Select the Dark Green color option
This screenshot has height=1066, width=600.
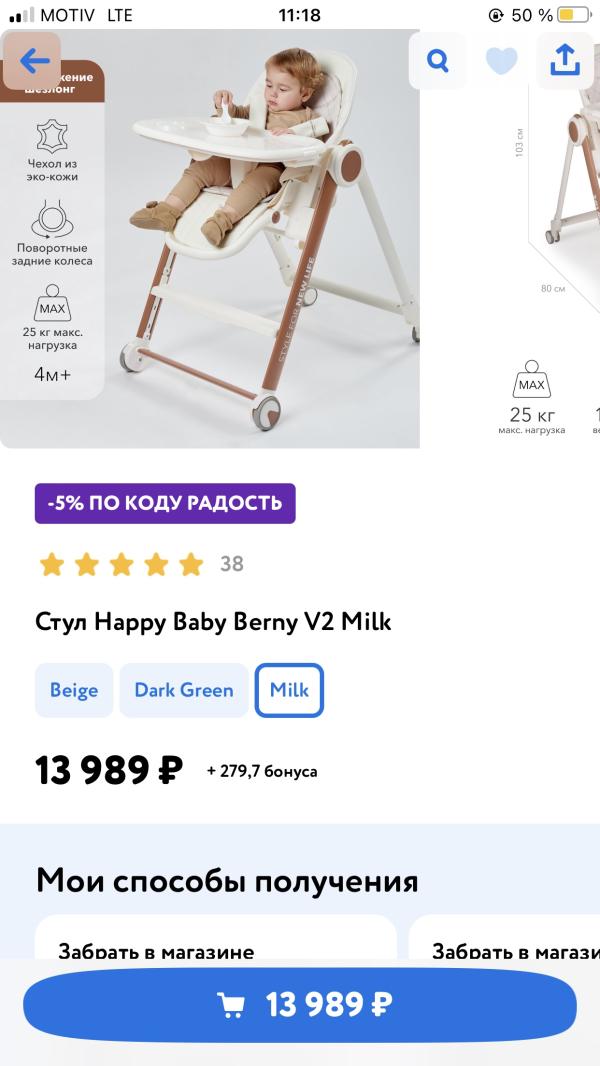coord(184,690)
